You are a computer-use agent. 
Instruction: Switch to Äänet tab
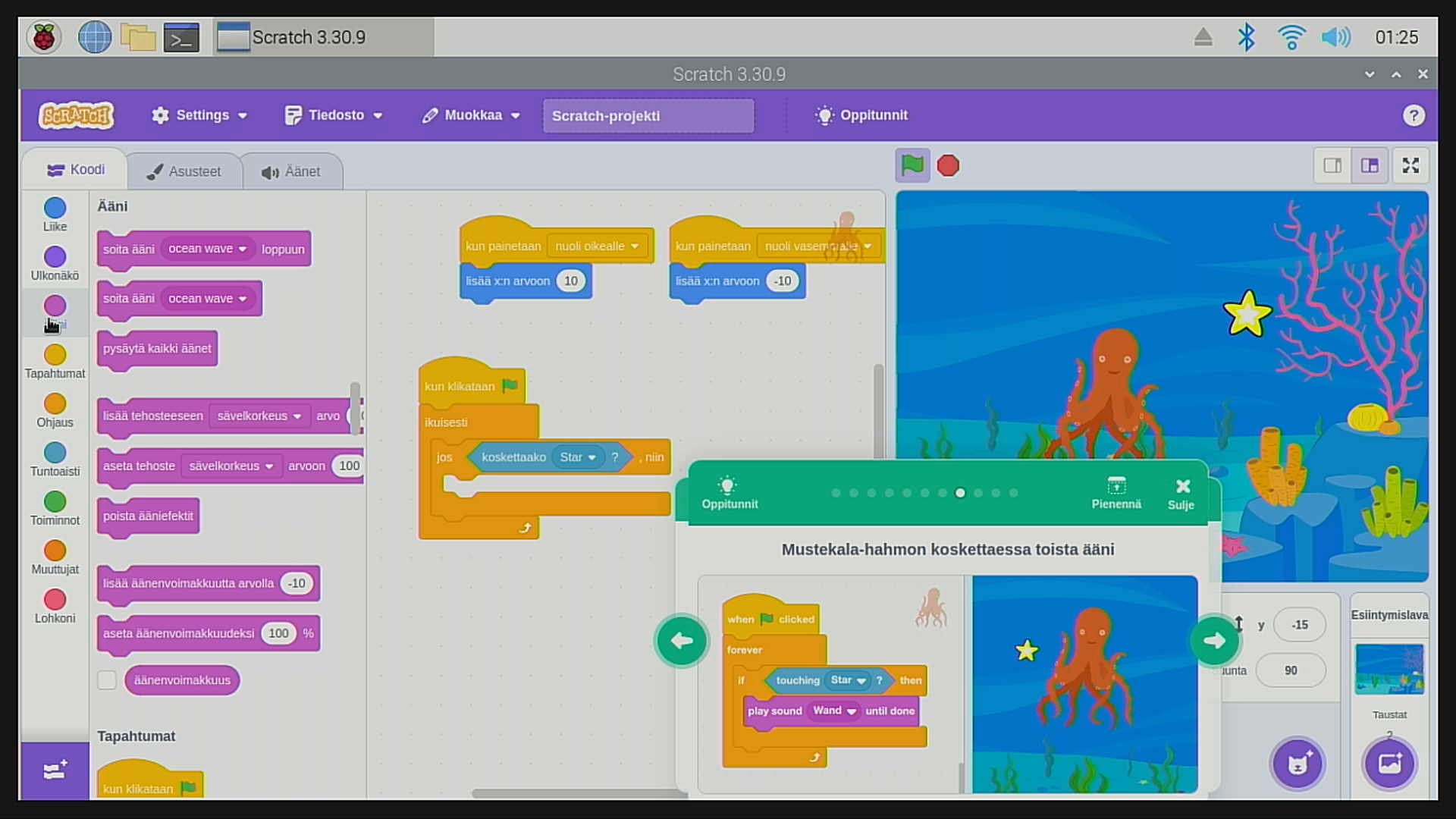291,171
